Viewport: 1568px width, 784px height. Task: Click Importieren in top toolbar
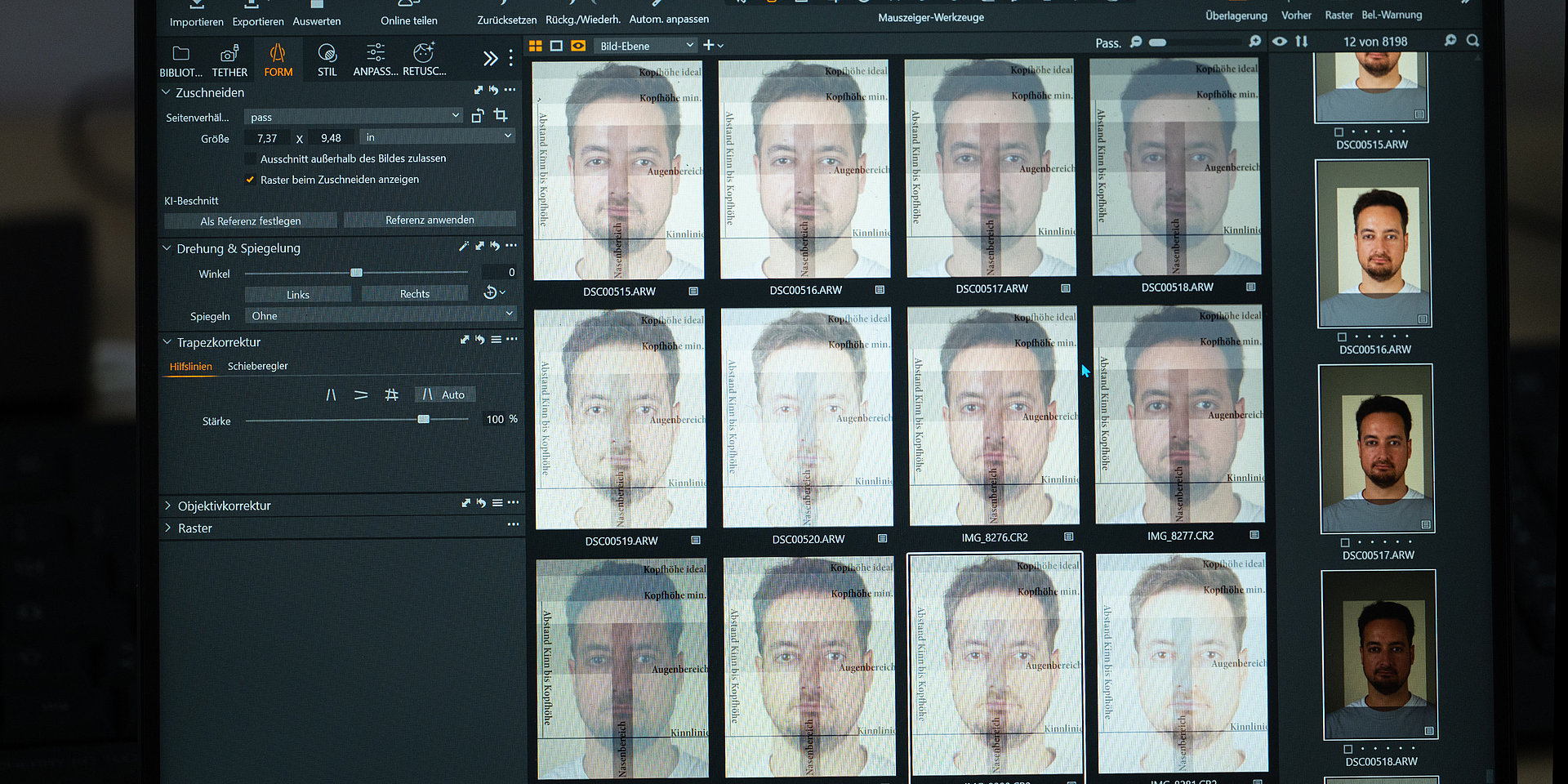pyautogui.click(x=196, y=15)
